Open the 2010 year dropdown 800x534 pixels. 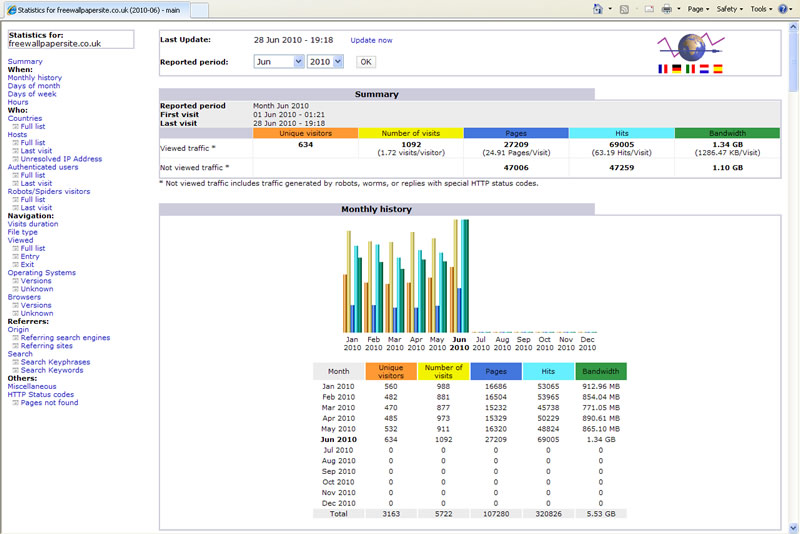pos(325,62)
